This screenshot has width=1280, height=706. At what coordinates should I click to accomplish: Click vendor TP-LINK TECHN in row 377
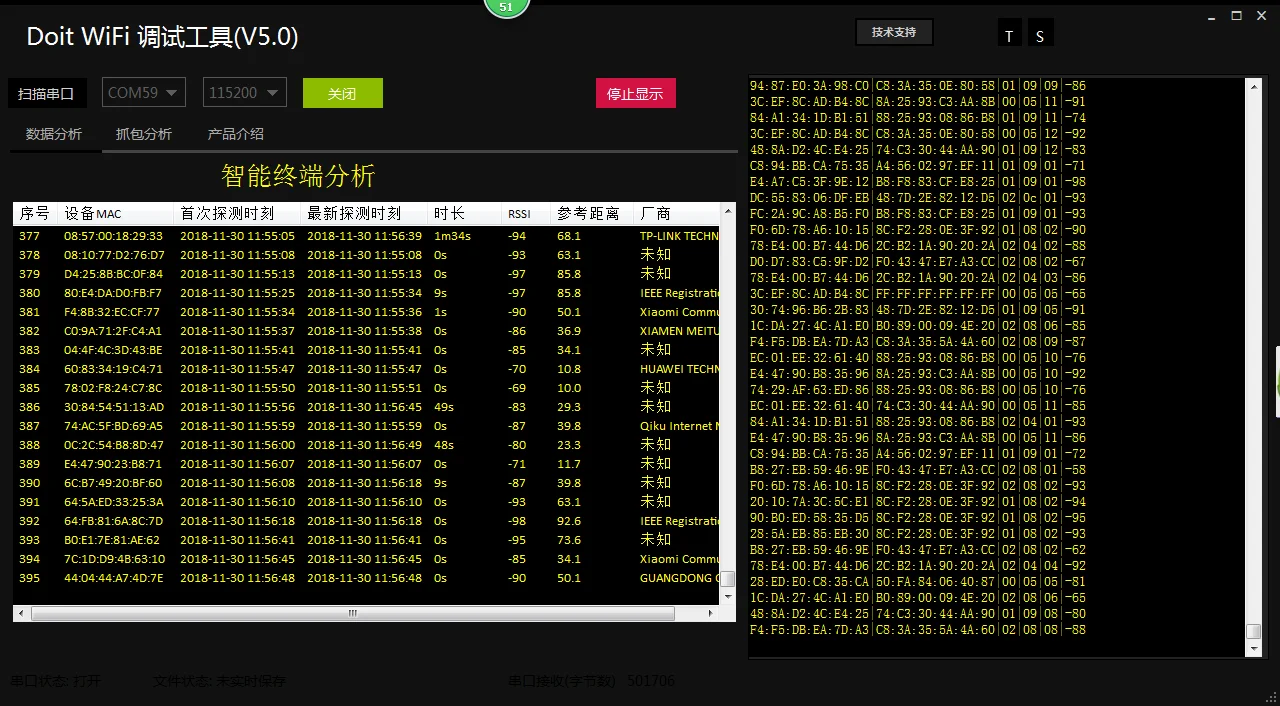click(680, 236)
